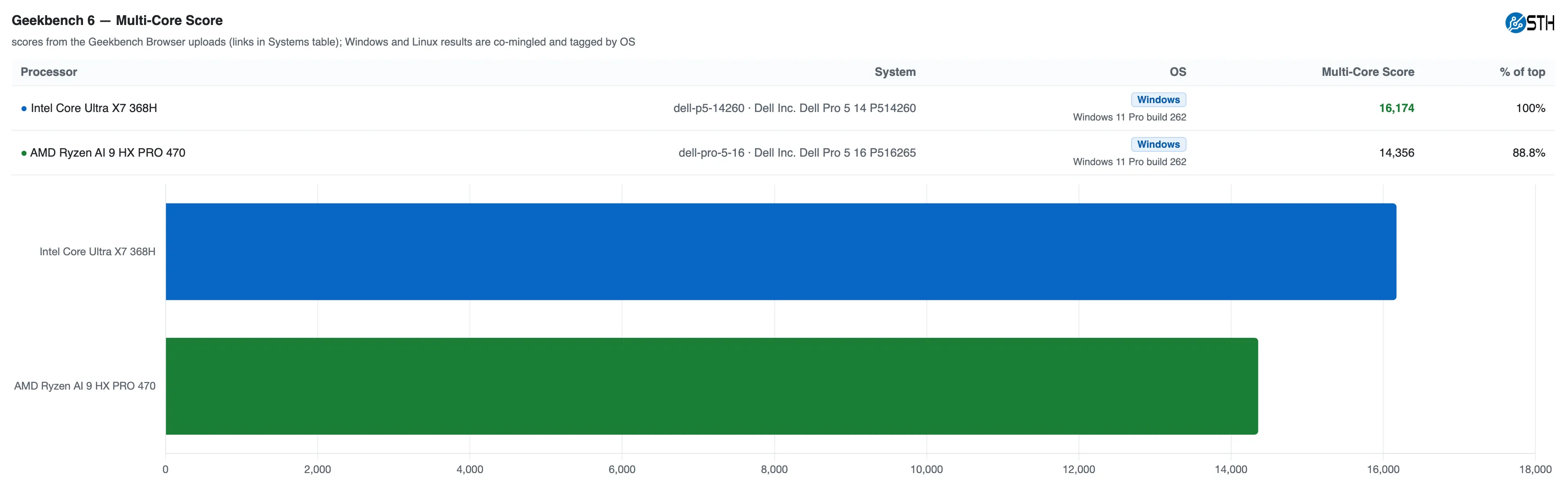Viewport: 1568px width, 490px height.
Task: Click the blue dot beside Intel Core Ultra X7 368H
Action: pos(24,109)
